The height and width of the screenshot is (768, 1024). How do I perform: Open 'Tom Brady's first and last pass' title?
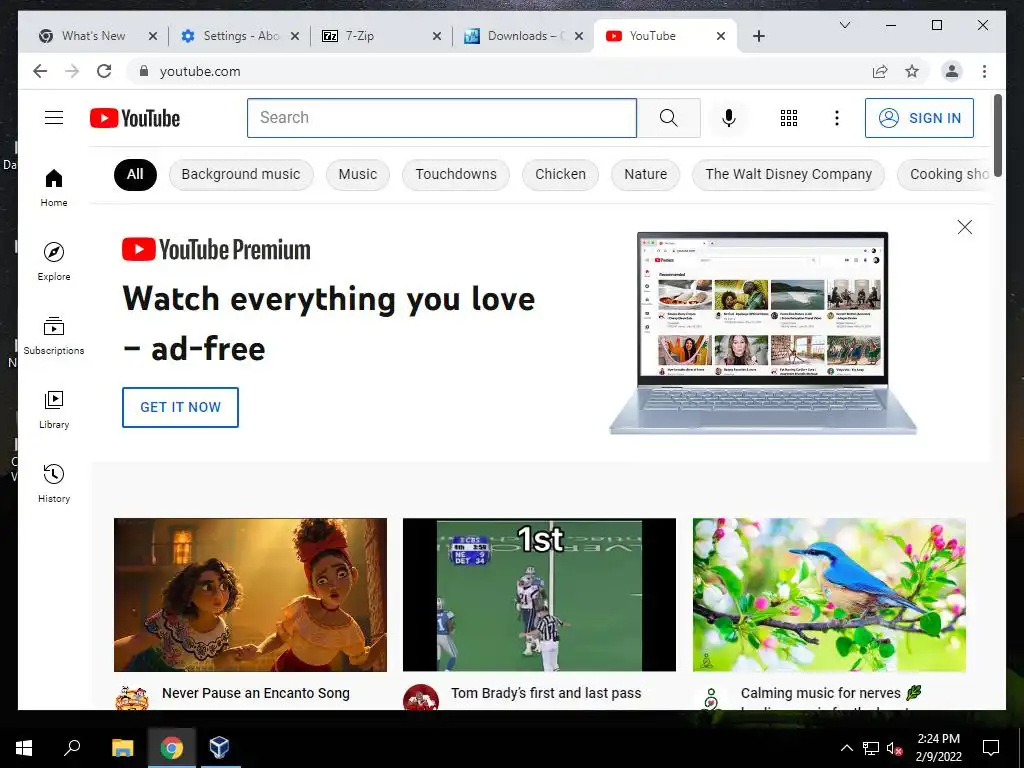click(x=546, y=693)
